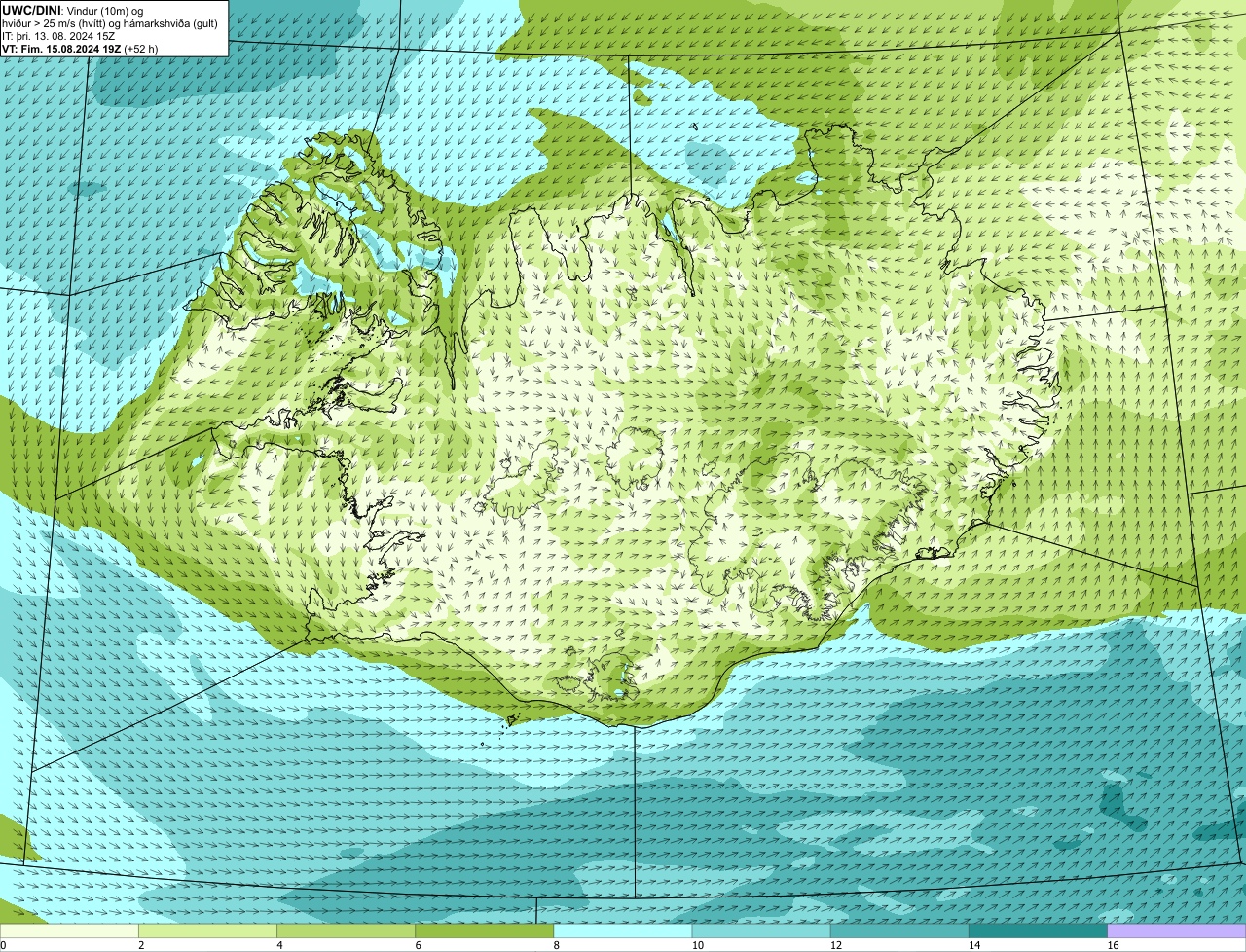The image size is (1246, 952).
Task: Click the 2–4 m/s light green legend swatch
Action: 208,931
